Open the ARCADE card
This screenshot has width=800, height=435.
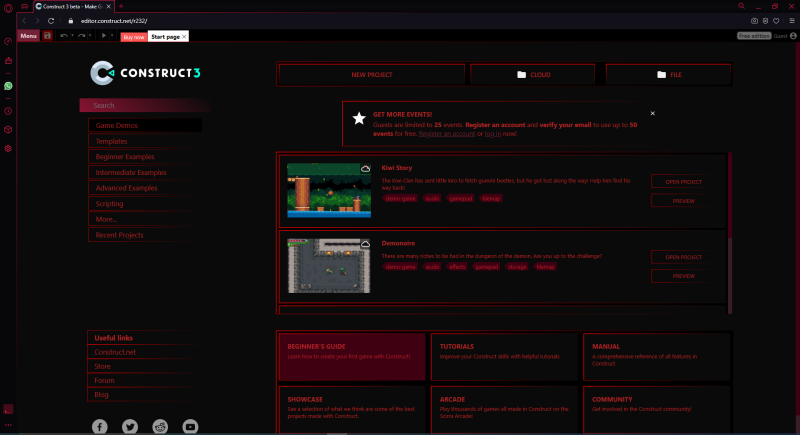pos(504,410)
